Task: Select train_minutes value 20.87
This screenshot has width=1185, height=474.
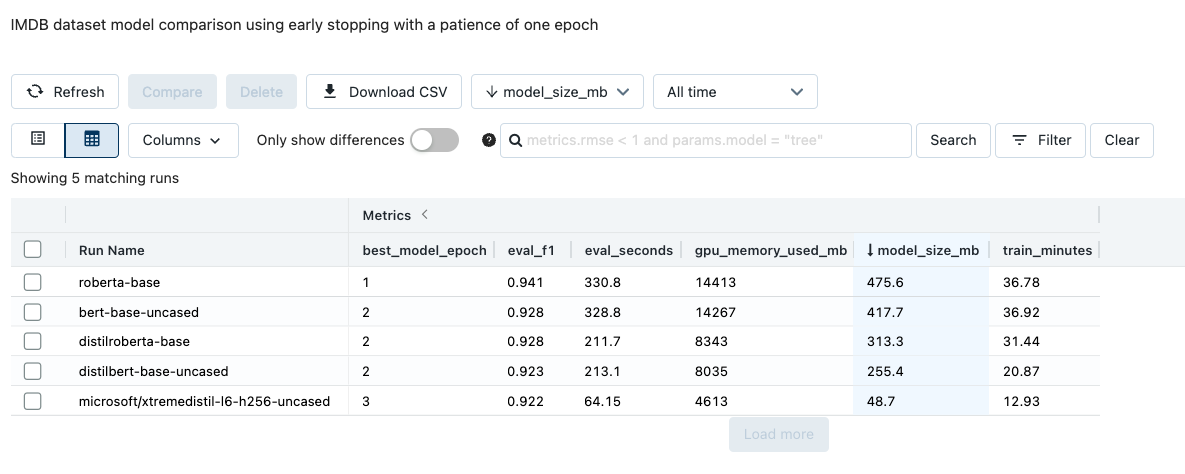Action: [1021, 371]
